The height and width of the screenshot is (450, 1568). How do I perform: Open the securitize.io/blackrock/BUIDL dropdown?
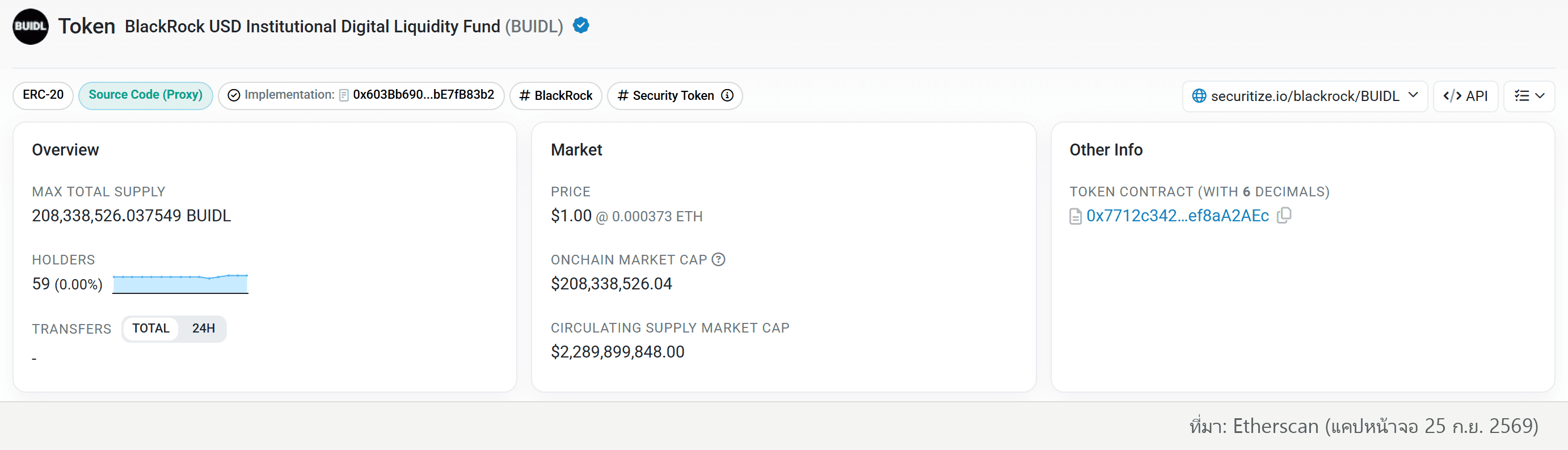click(x=1304, y=96)
